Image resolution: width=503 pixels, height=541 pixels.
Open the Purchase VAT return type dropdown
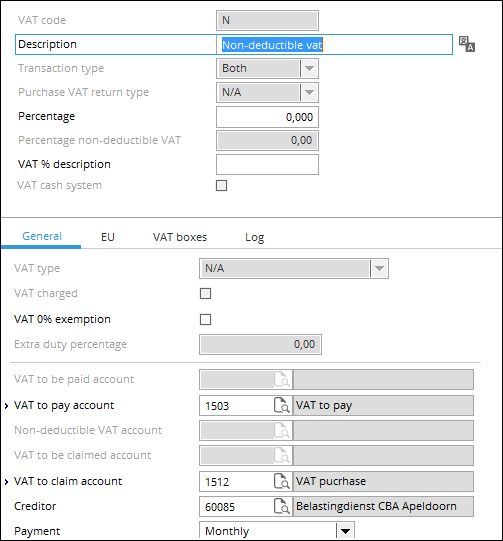309,92
